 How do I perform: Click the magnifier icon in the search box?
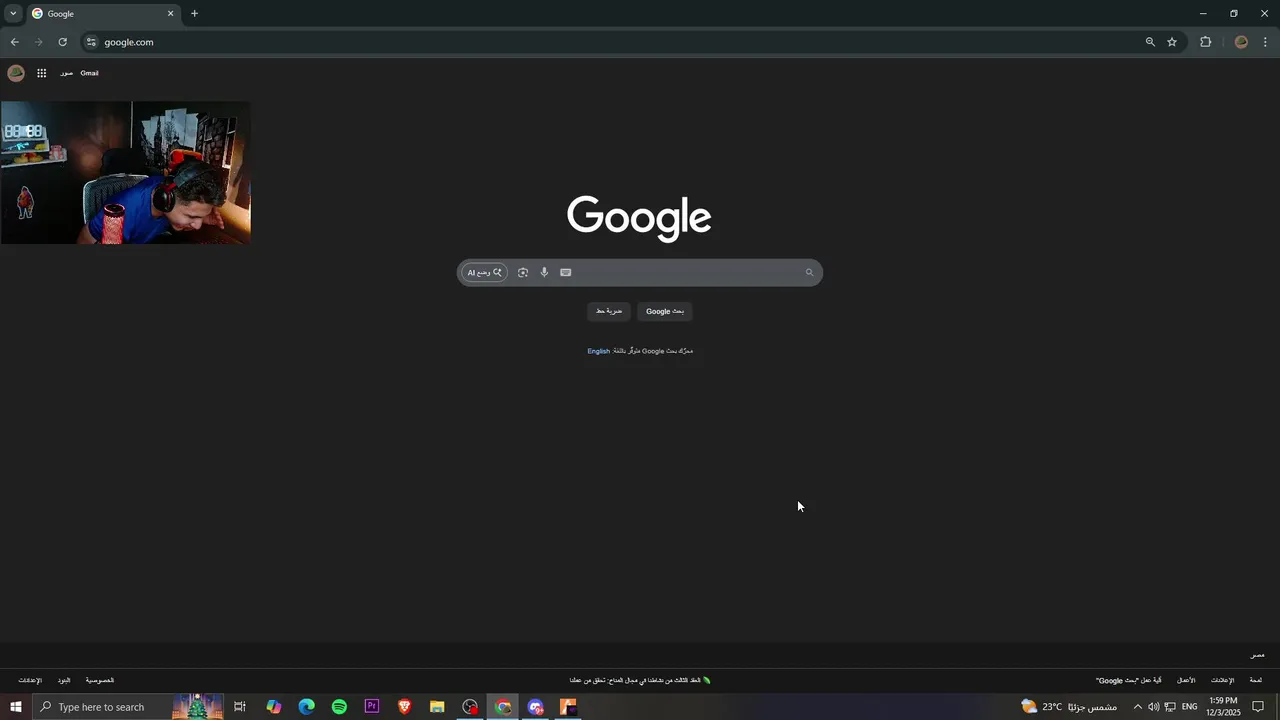pos(809,272)
